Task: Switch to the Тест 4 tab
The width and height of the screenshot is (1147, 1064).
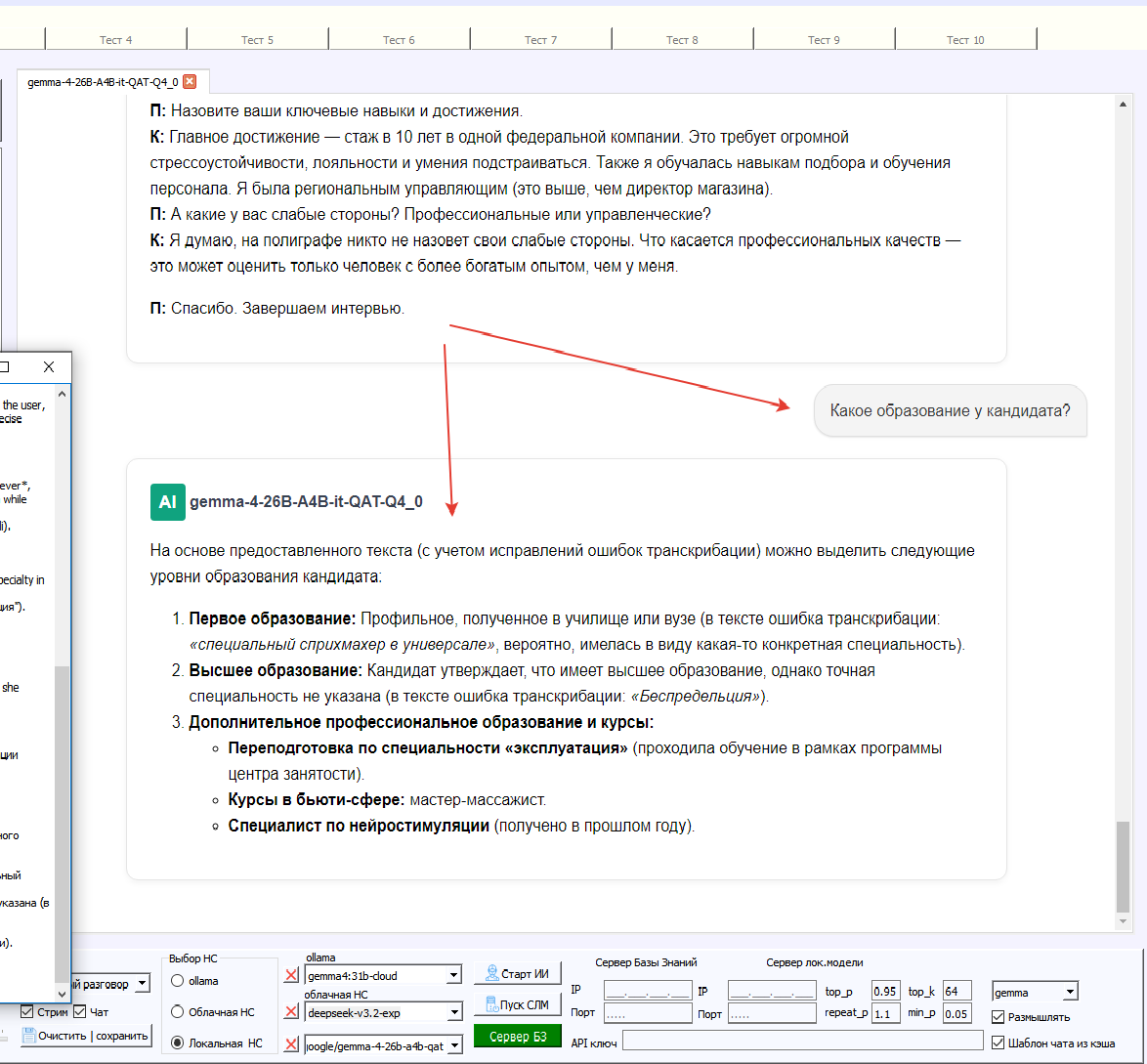Action: pyautogui.click(x=115, y=39)
